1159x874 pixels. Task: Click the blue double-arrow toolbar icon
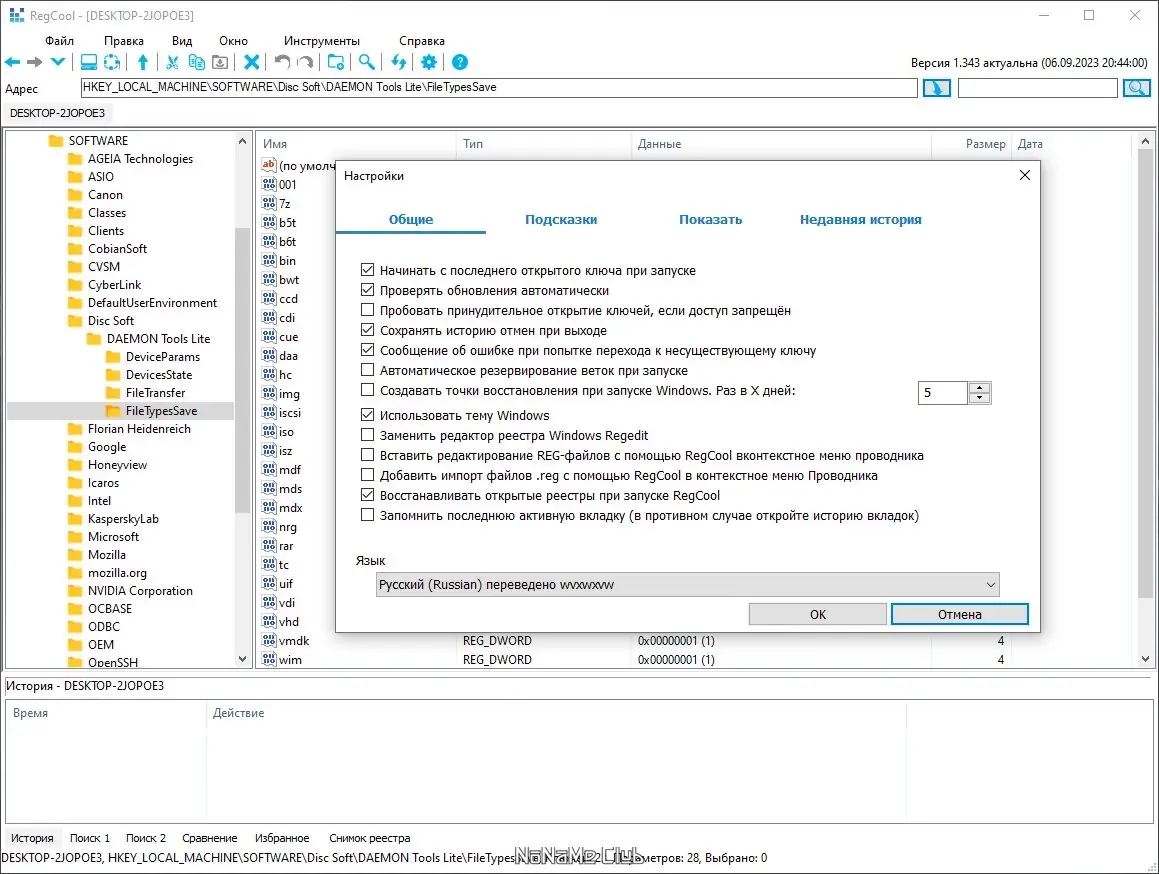[x=399, y=63]
